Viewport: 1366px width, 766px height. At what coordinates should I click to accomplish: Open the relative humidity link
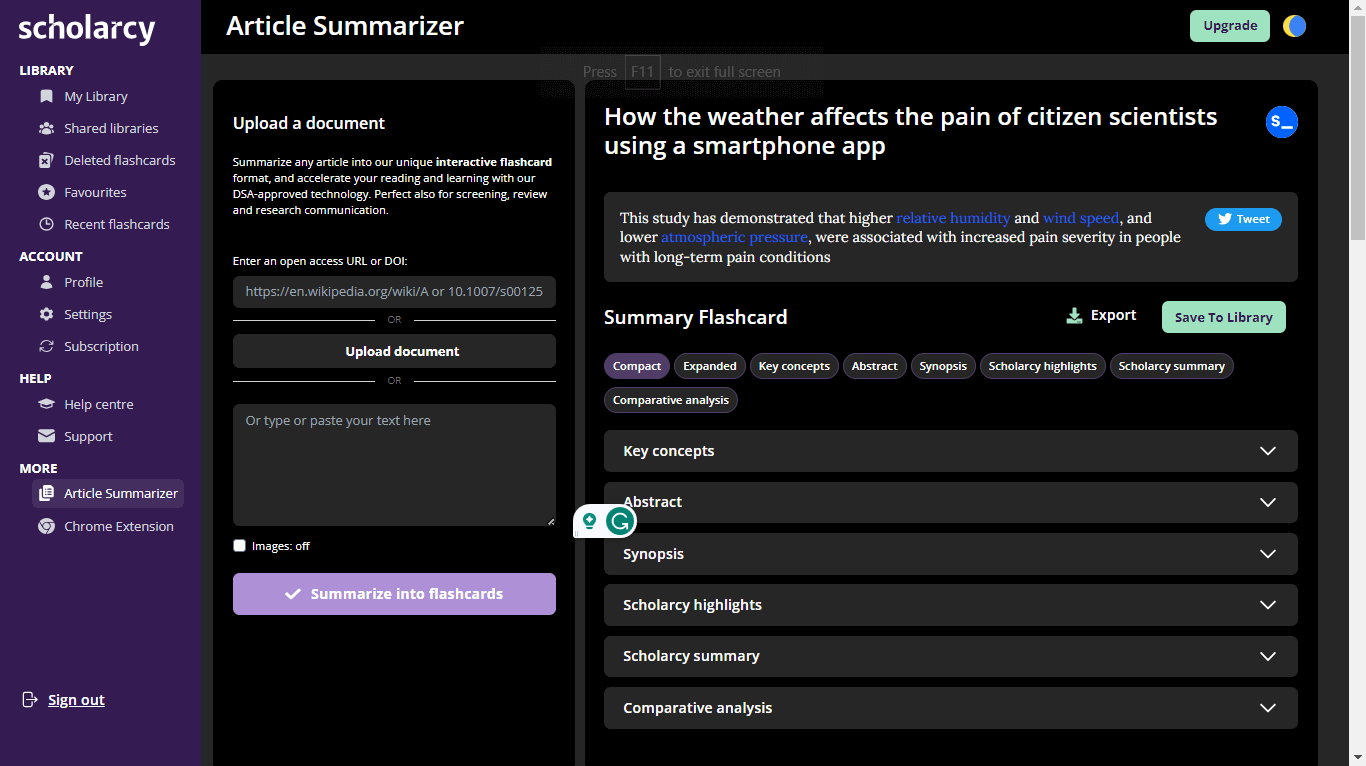click(953, 217)
